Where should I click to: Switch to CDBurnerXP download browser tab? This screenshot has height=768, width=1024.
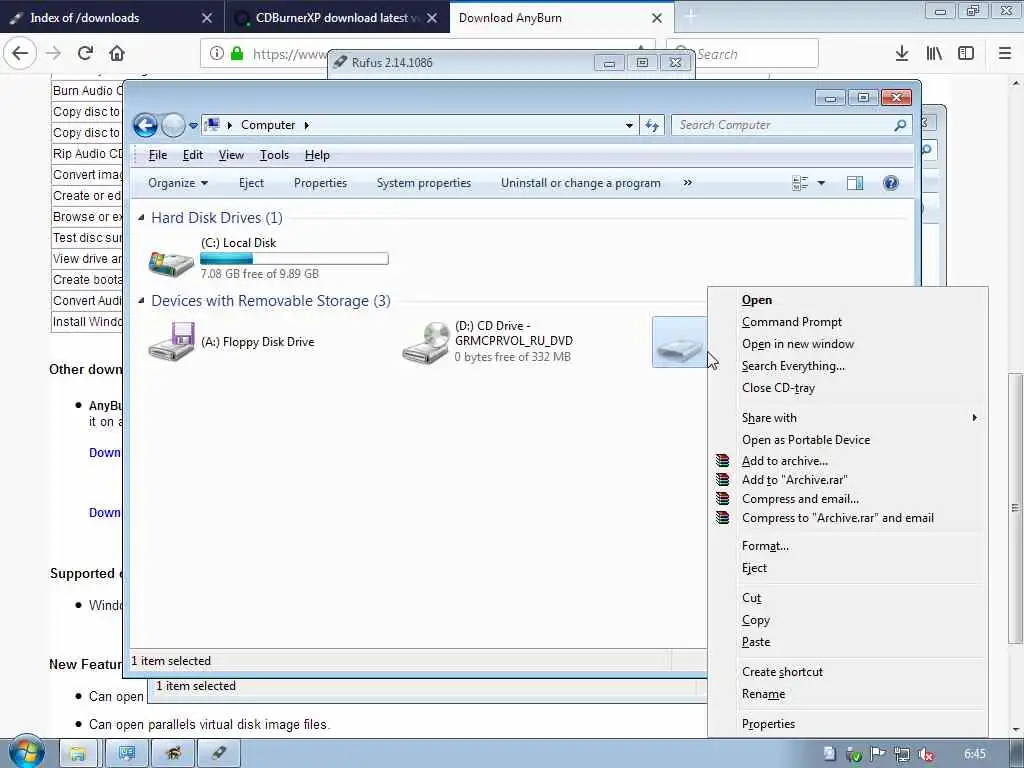[336, 18]
